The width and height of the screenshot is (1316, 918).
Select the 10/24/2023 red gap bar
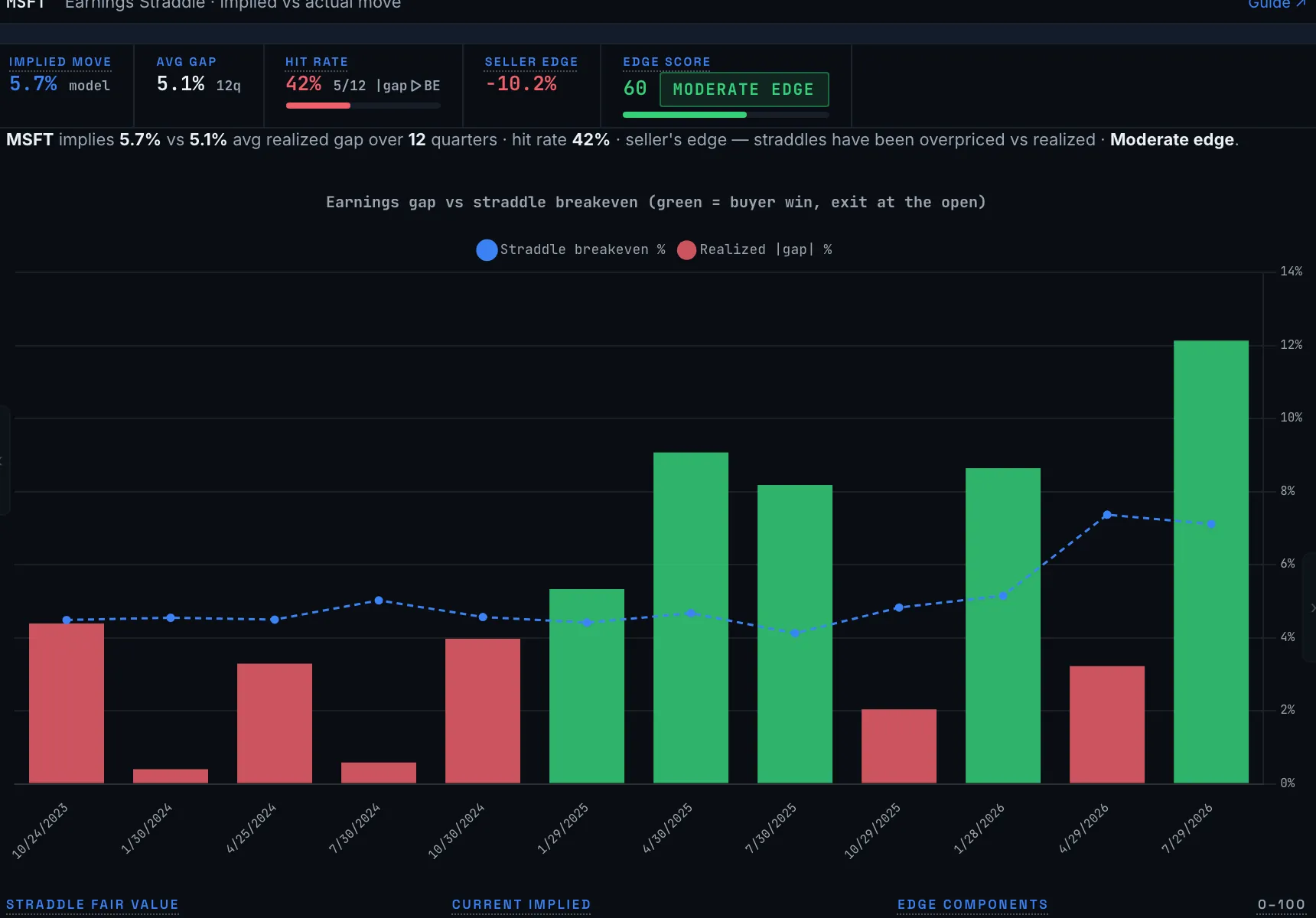tap(67, 703)
